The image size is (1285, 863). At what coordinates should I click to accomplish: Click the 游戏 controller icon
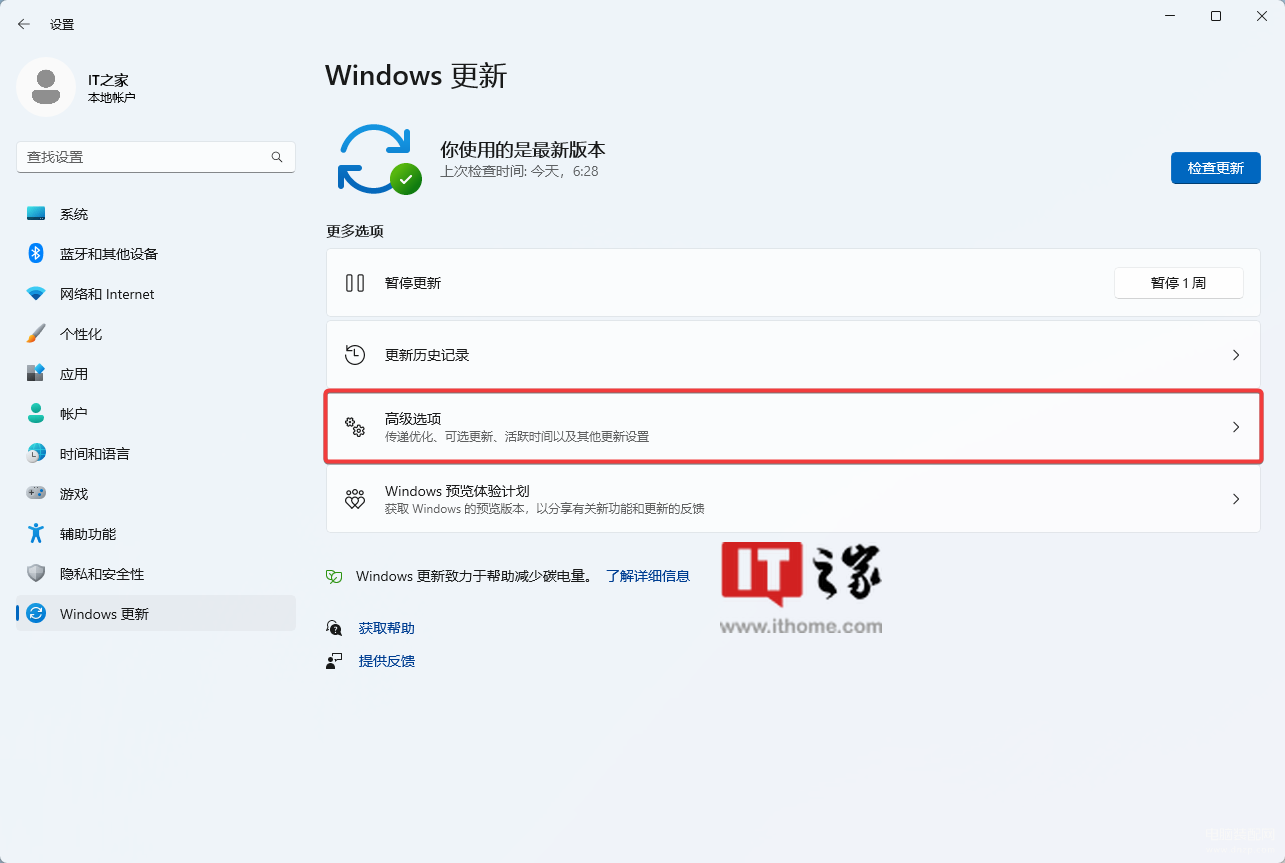pyautogui.click(x=36, y=494)
